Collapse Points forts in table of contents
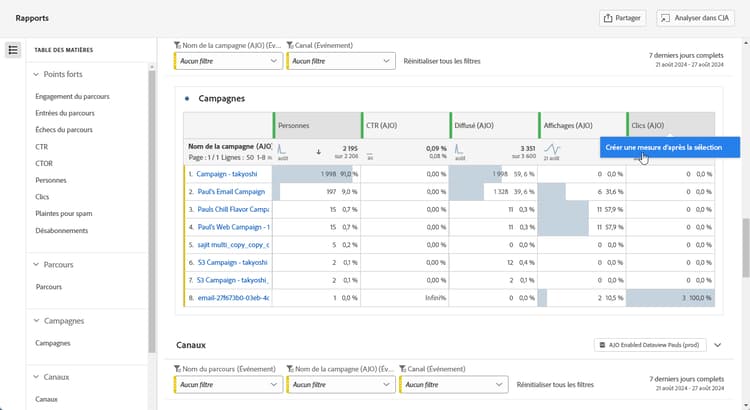This screenshot has width=750, height=410. (x=37, y=74)
